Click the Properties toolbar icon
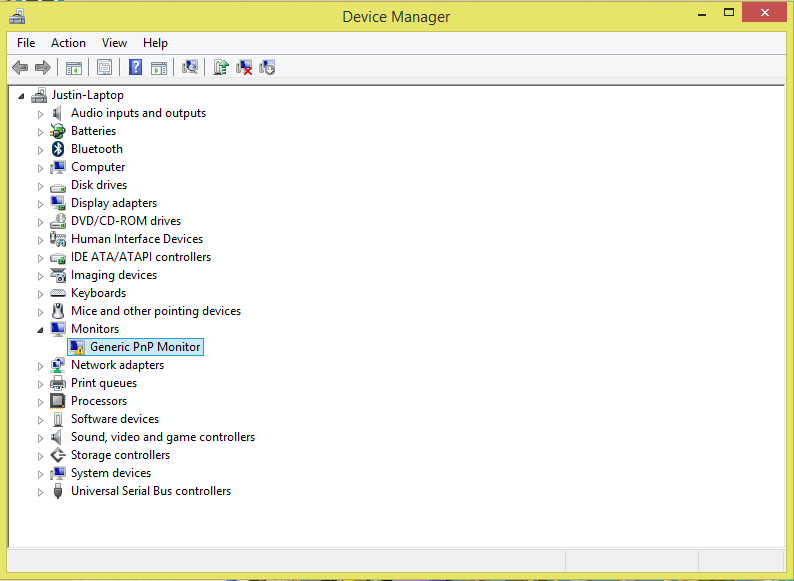Viewport: 794px width, 581px height. (103, 67)
